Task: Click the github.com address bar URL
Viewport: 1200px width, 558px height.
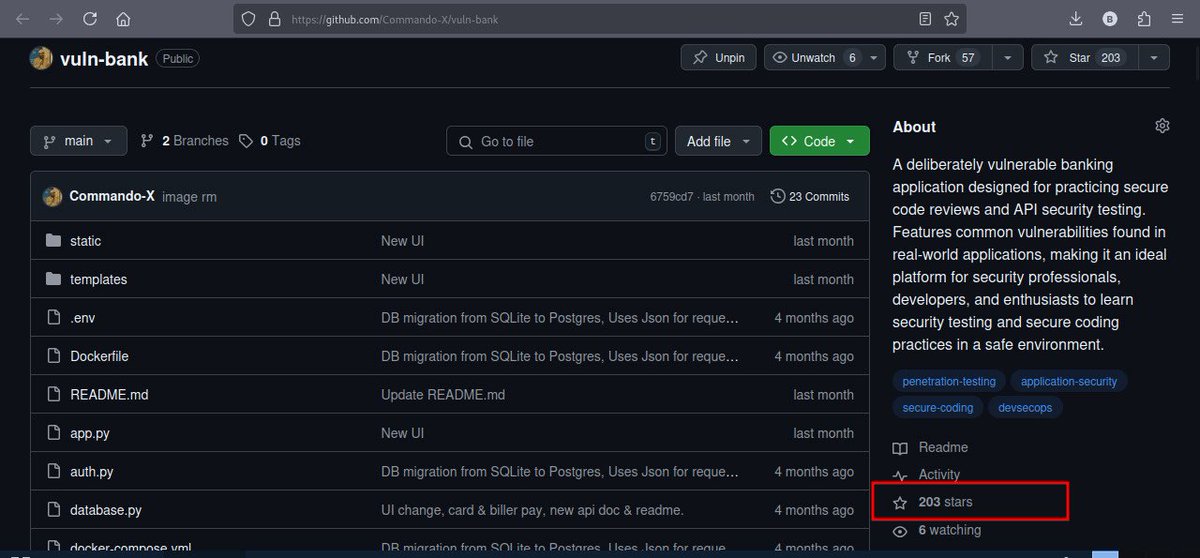Action: pos(395,19)
